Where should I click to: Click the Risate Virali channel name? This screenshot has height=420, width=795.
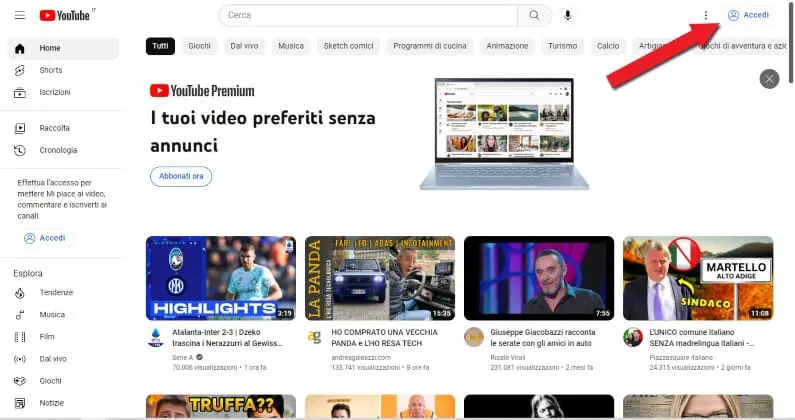point(508,357)
